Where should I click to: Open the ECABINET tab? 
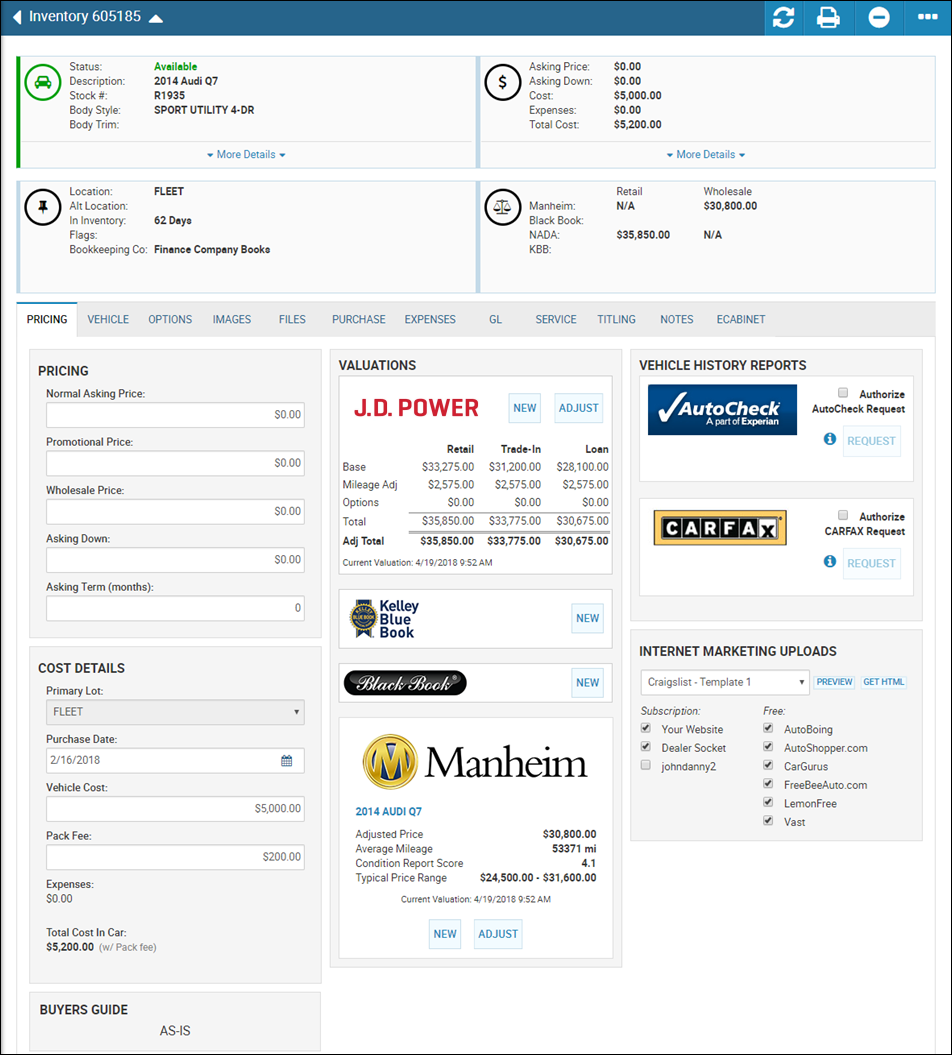pyautogui.click(x=741, y=320)
